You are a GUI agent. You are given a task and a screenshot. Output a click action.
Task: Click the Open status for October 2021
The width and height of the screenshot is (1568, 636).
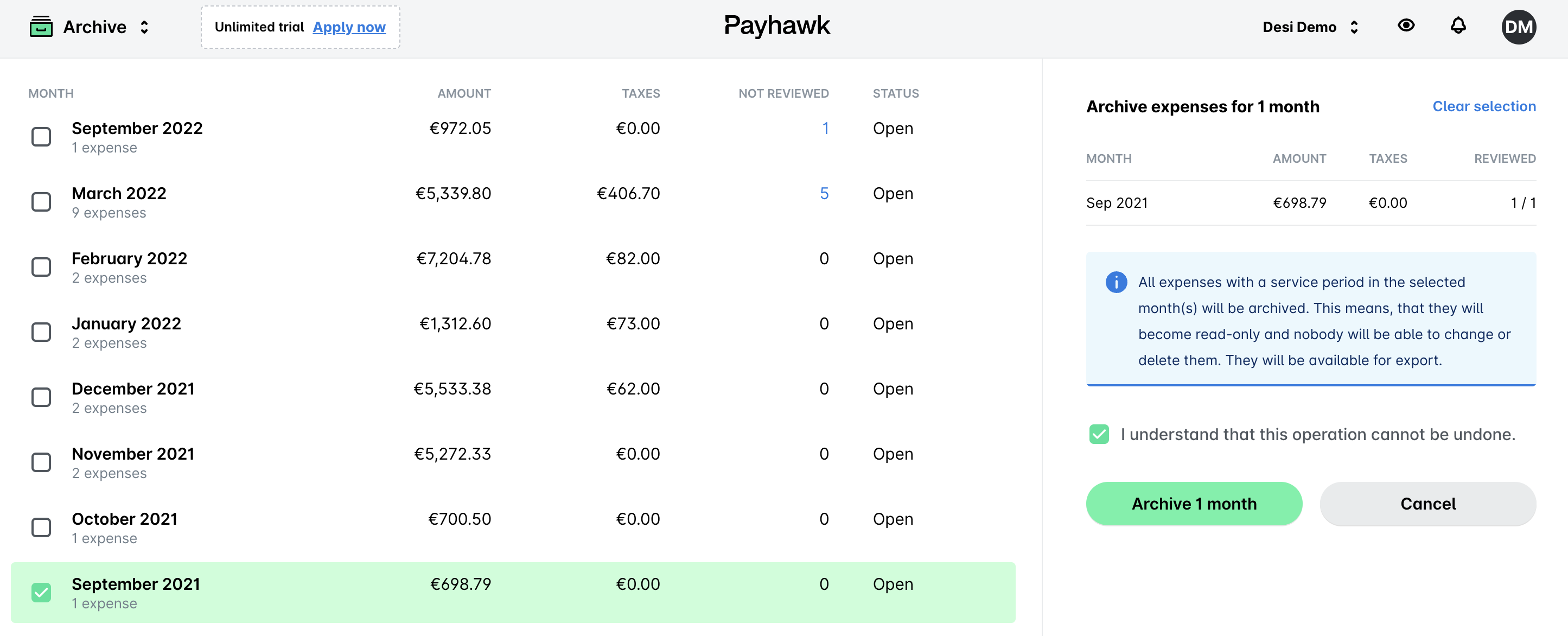click(893, 519)
